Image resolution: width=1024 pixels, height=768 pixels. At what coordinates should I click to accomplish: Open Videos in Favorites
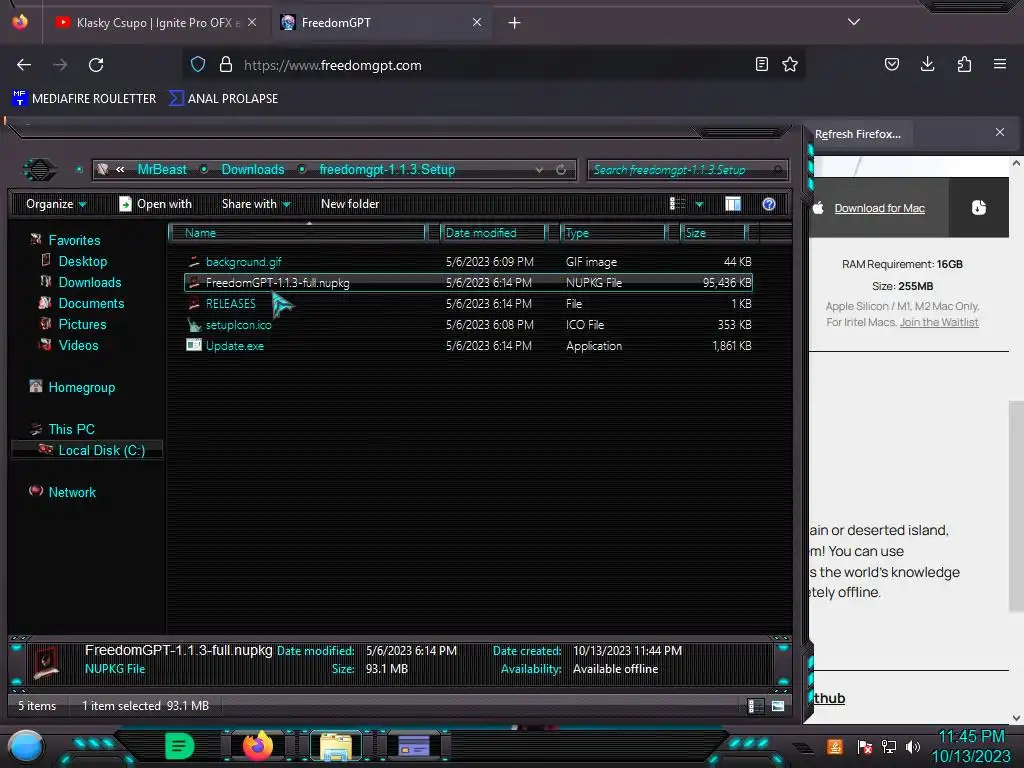coord(78,345)
